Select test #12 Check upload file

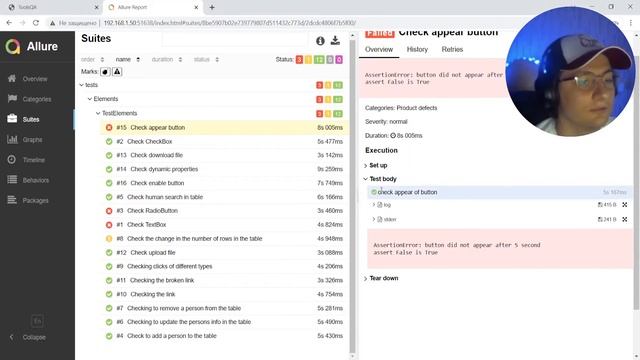click(x=224, y=253)
